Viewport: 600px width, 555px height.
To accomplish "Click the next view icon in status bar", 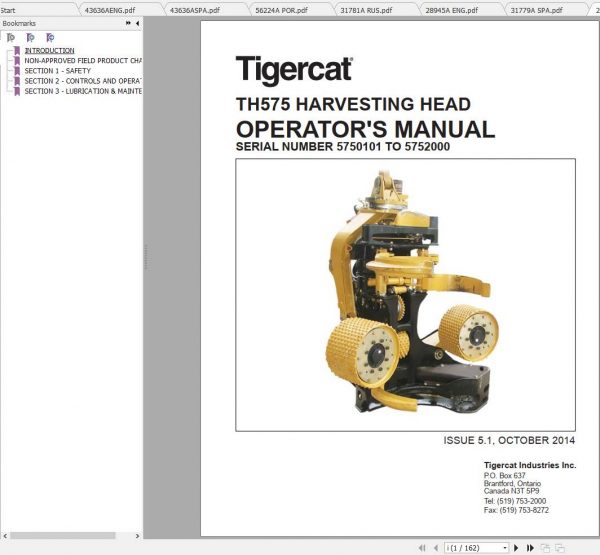I will coord(560,548).
